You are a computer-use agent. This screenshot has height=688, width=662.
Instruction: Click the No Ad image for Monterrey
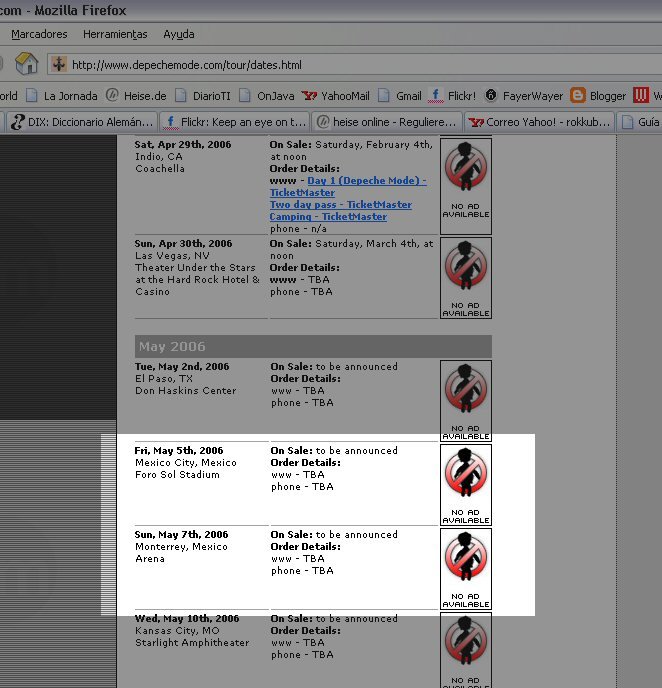click(466, 569)
